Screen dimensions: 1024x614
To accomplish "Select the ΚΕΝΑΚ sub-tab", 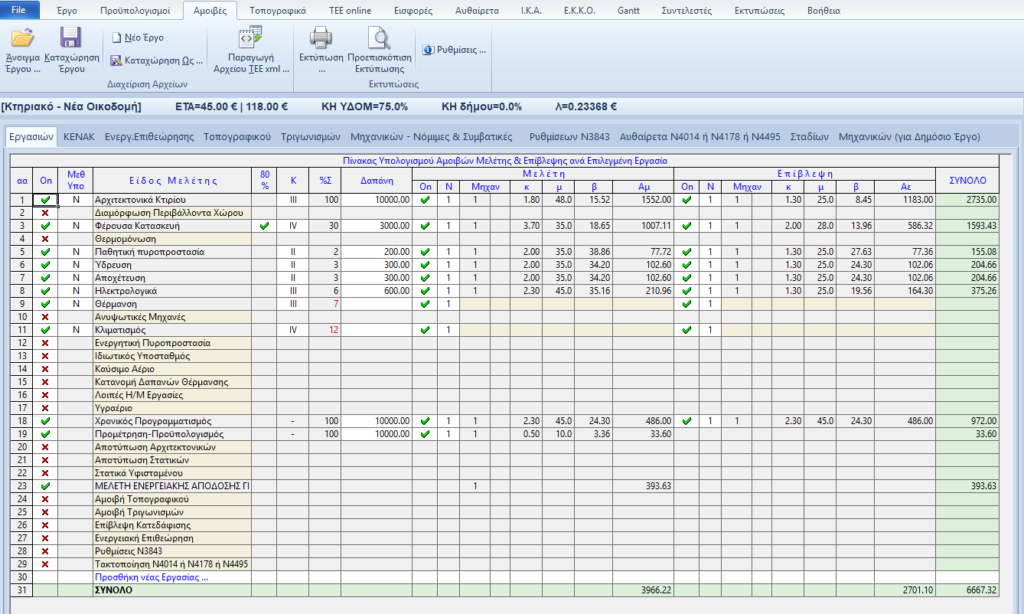I will tap(79, 136).
